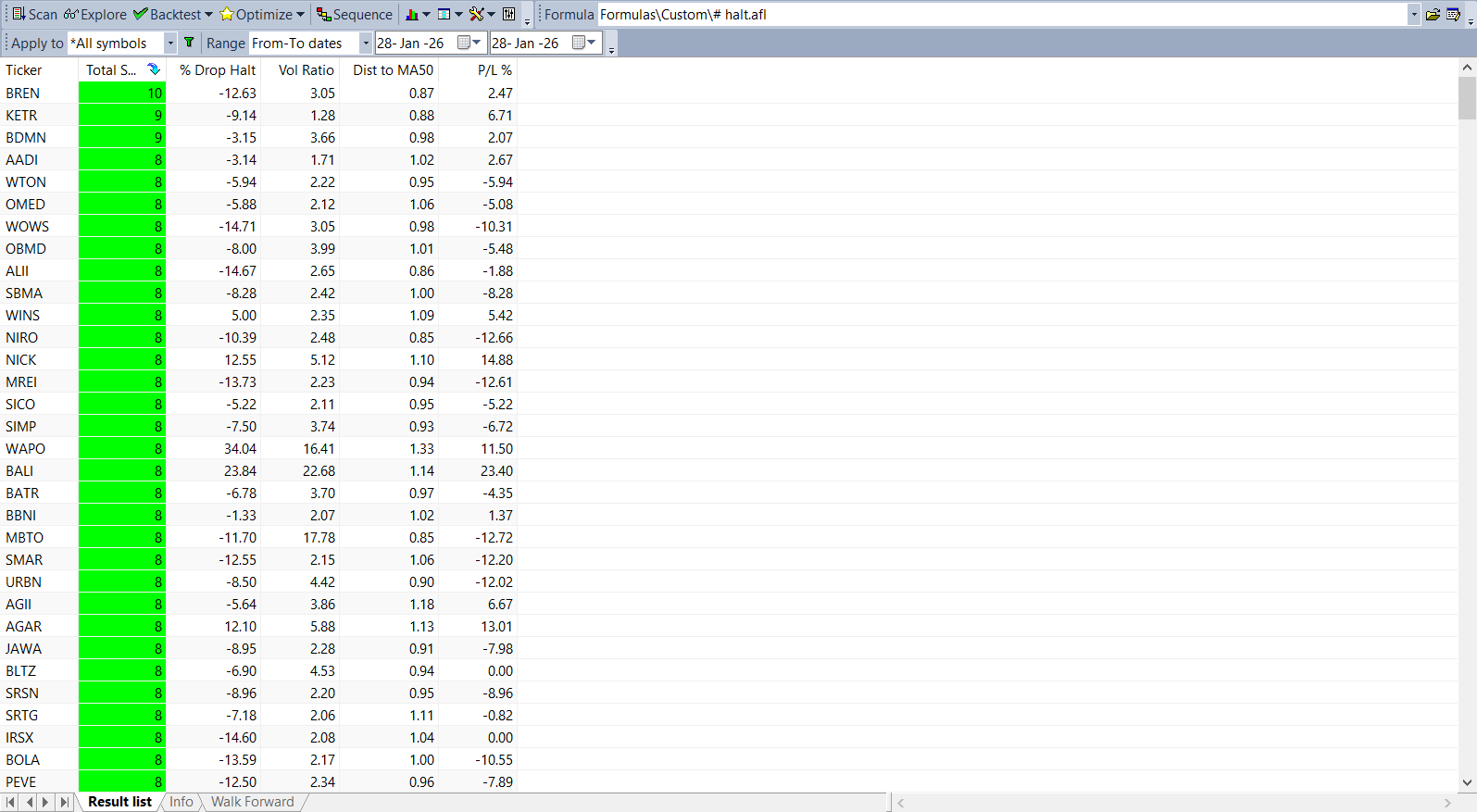Click the vertical scrollbar down arrow

click(1467, 782)
